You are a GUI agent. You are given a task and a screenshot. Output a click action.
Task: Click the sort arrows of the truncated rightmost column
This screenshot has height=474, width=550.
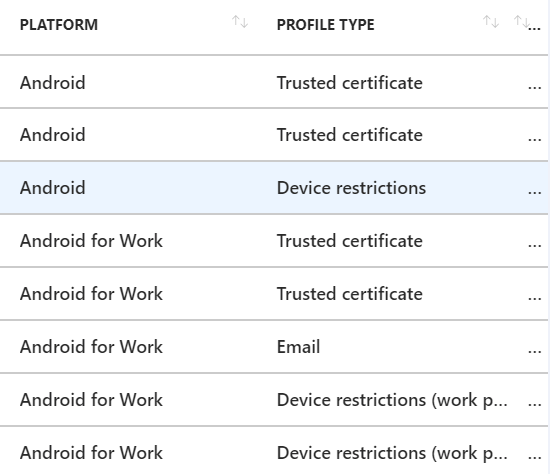(x=520, y=22)
